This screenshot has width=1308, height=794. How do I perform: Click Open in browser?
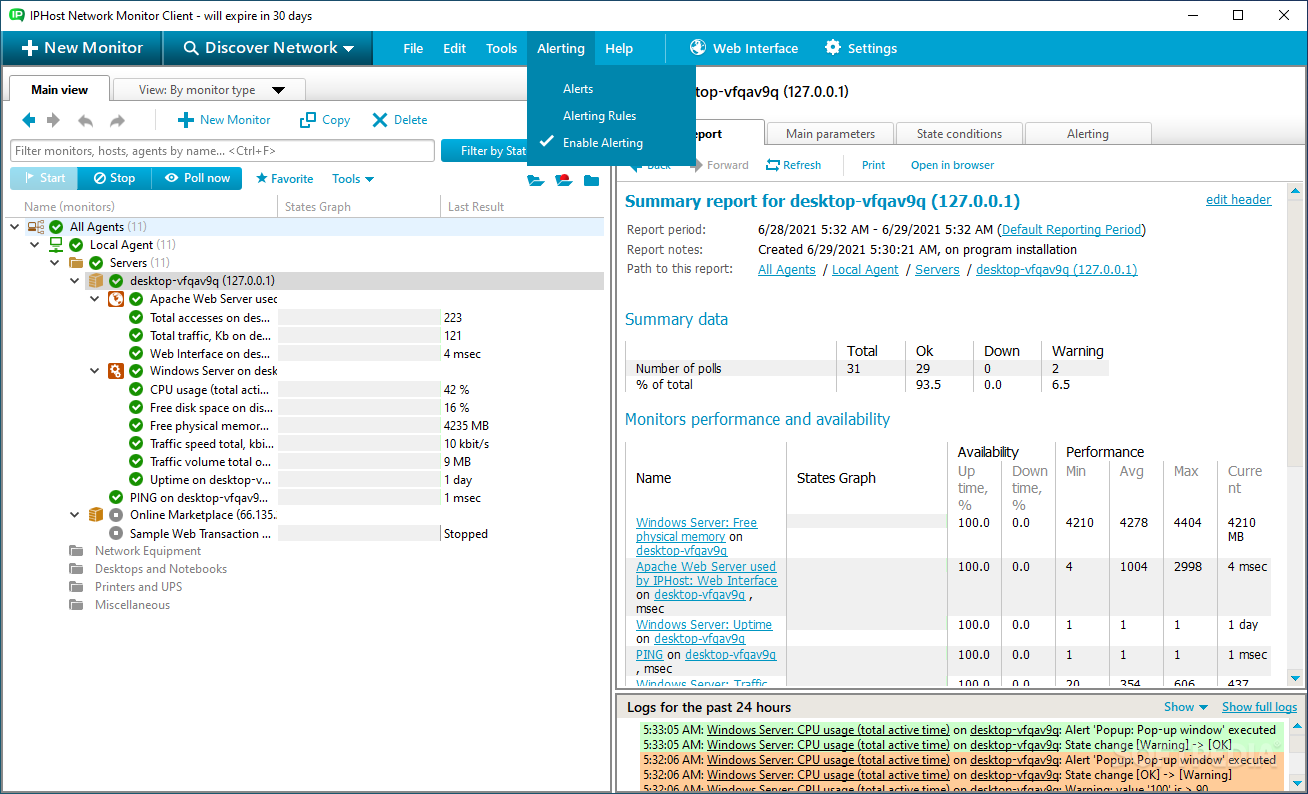[x=952, y=165]
